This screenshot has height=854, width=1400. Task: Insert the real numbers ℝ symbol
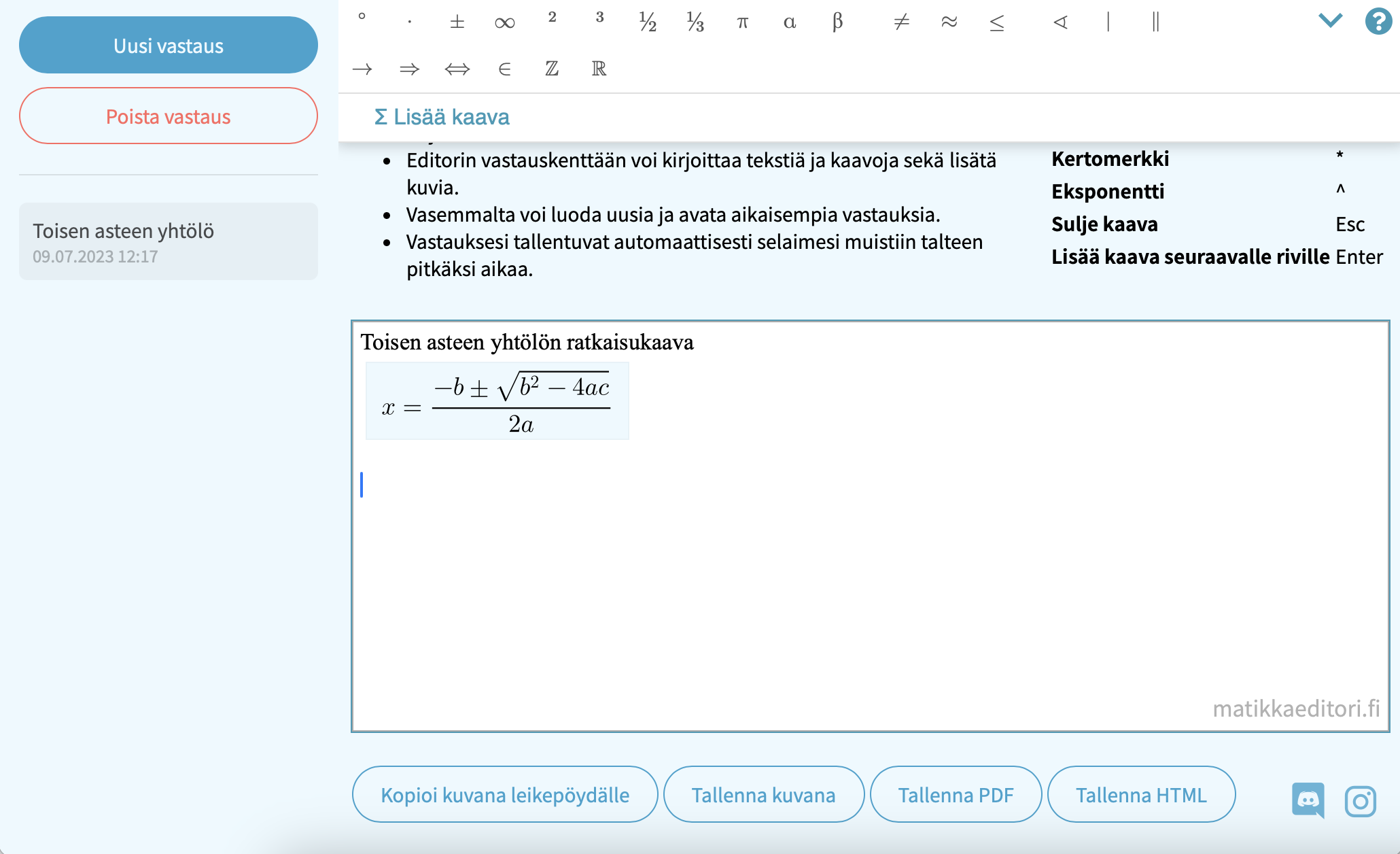599,69
